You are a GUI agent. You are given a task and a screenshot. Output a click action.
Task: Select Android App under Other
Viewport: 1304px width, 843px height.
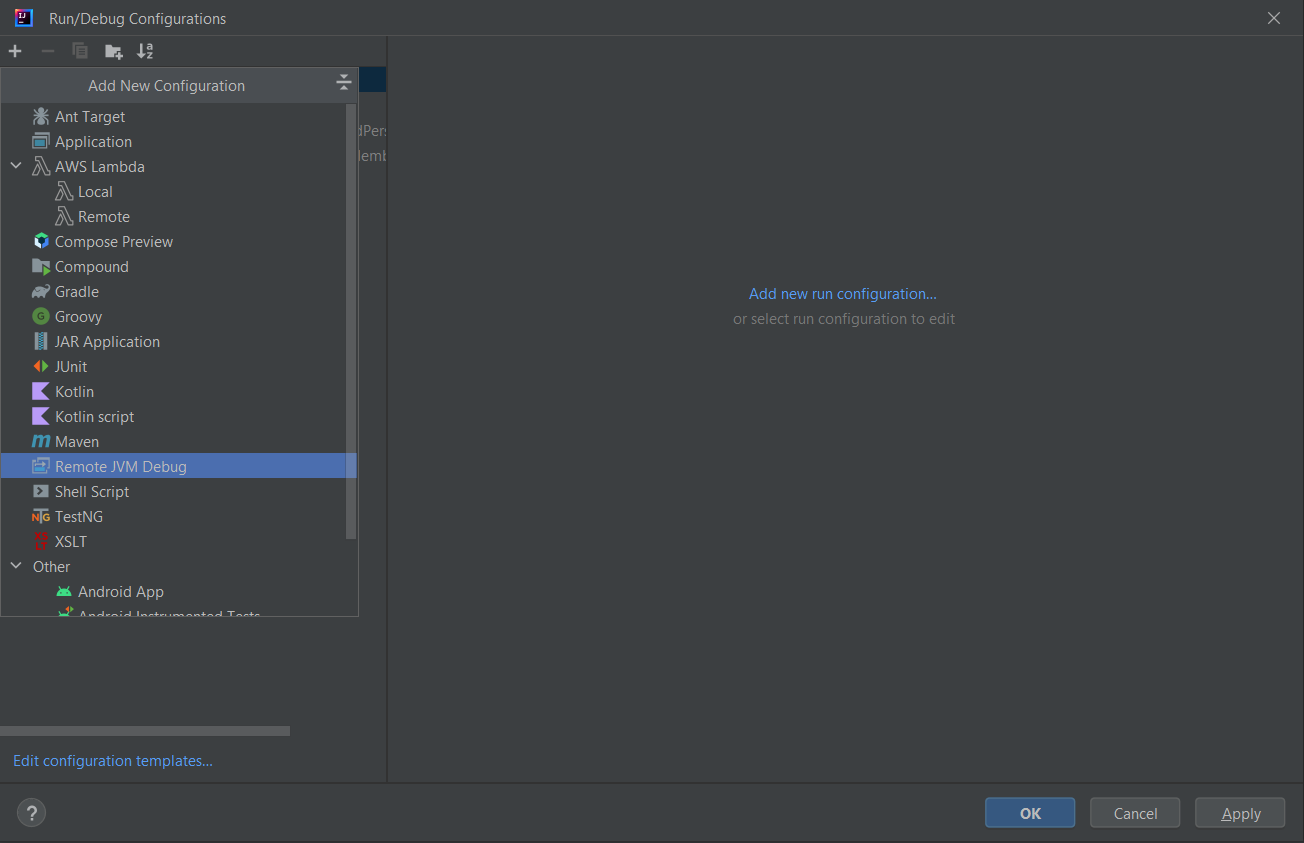point(120,592)
